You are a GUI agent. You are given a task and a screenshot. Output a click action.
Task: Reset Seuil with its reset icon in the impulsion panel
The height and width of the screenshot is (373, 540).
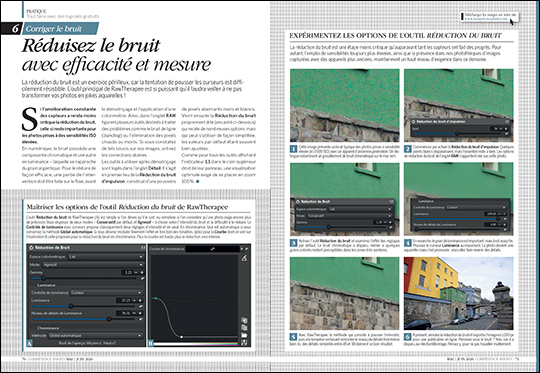506,133
